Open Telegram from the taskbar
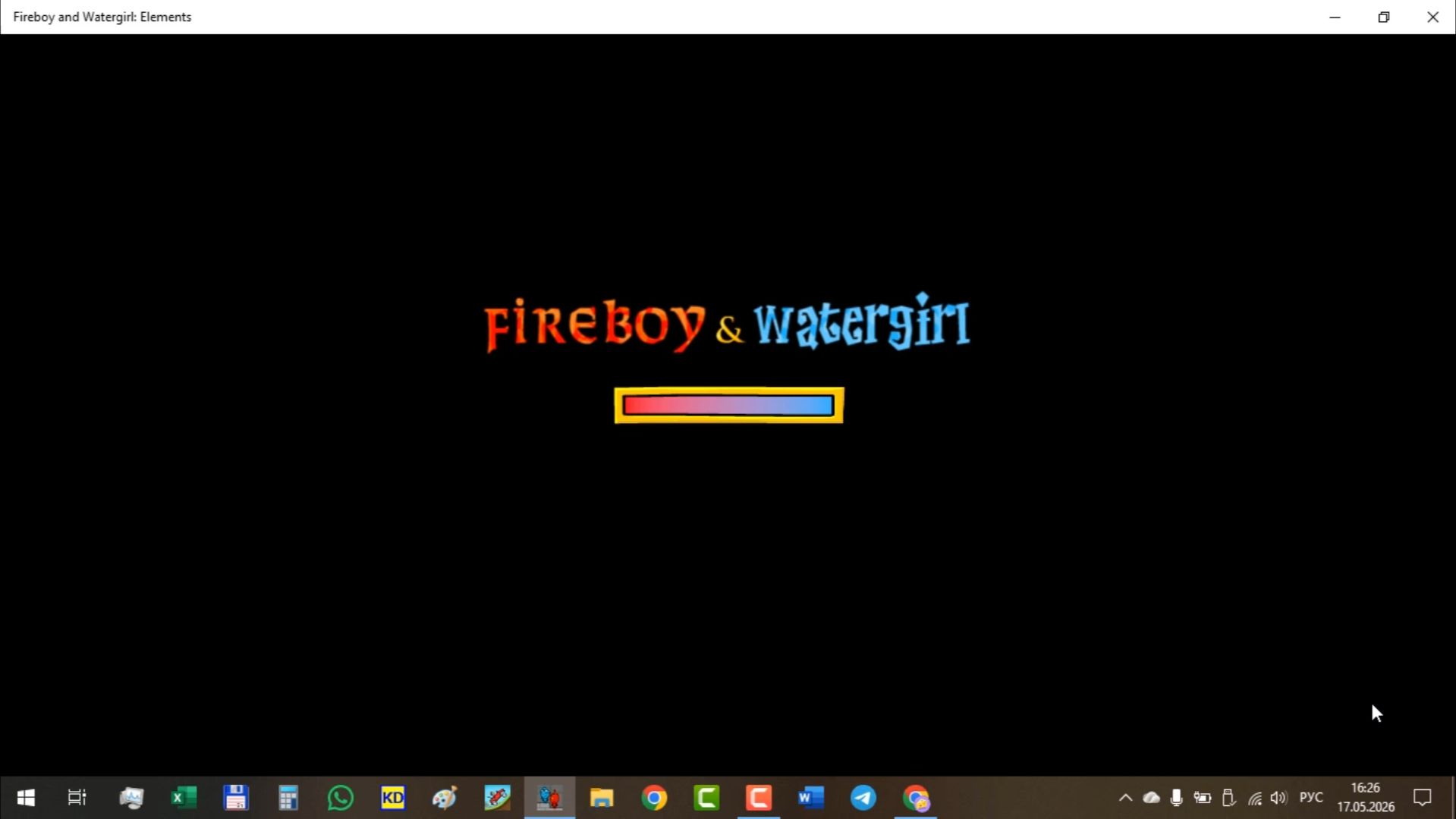The width and height of the screenshot is (1456, 819). coord(863,798)
